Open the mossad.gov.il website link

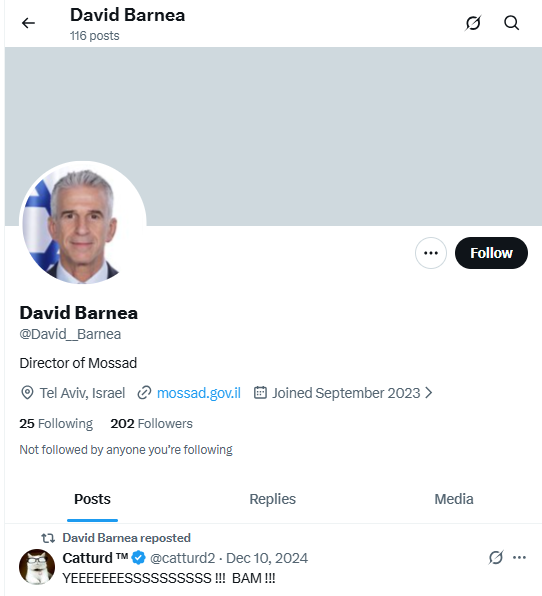coord(199,393)
